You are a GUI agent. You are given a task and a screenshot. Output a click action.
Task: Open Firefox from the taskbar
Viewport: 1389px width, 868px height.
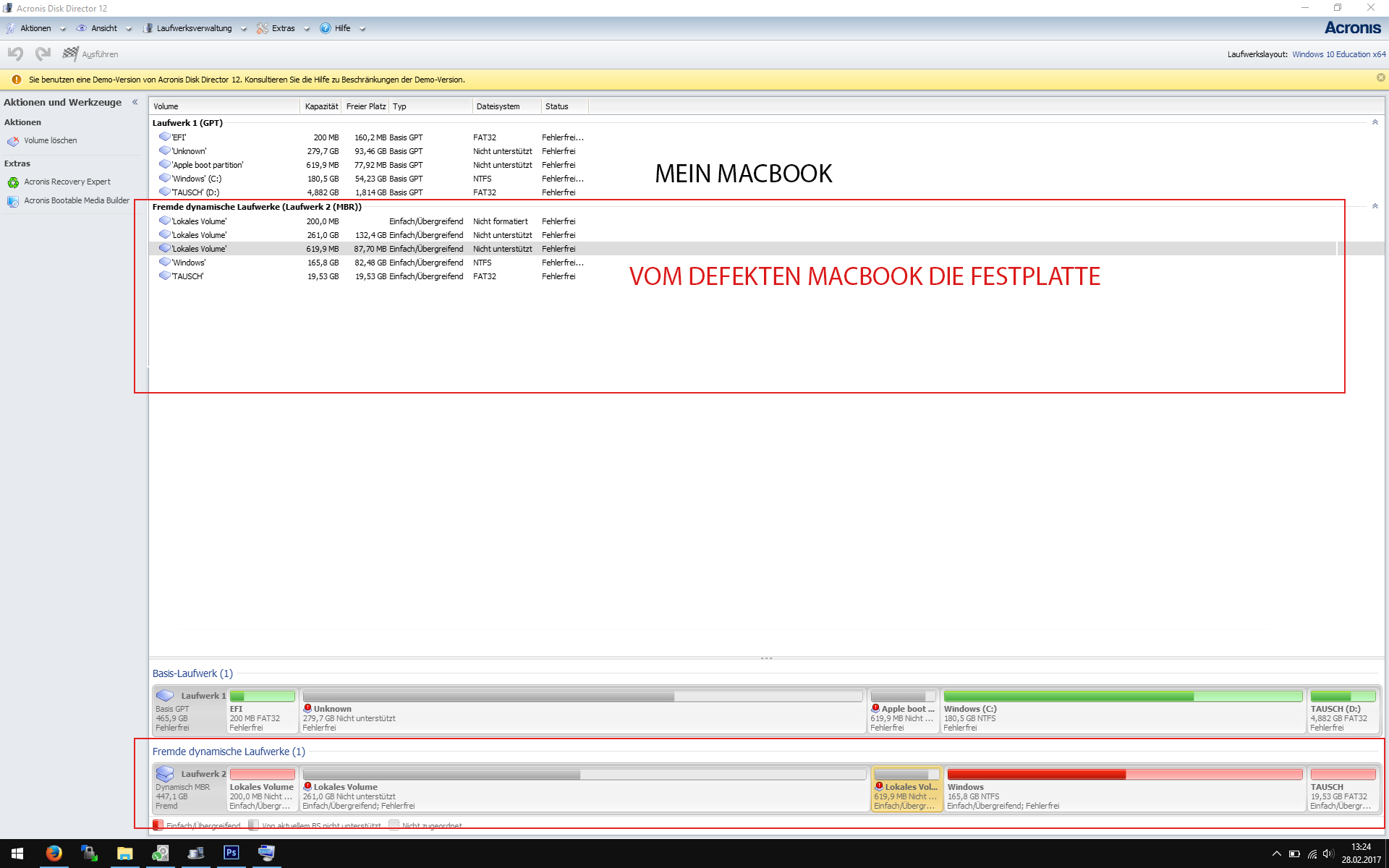[54, 853]
